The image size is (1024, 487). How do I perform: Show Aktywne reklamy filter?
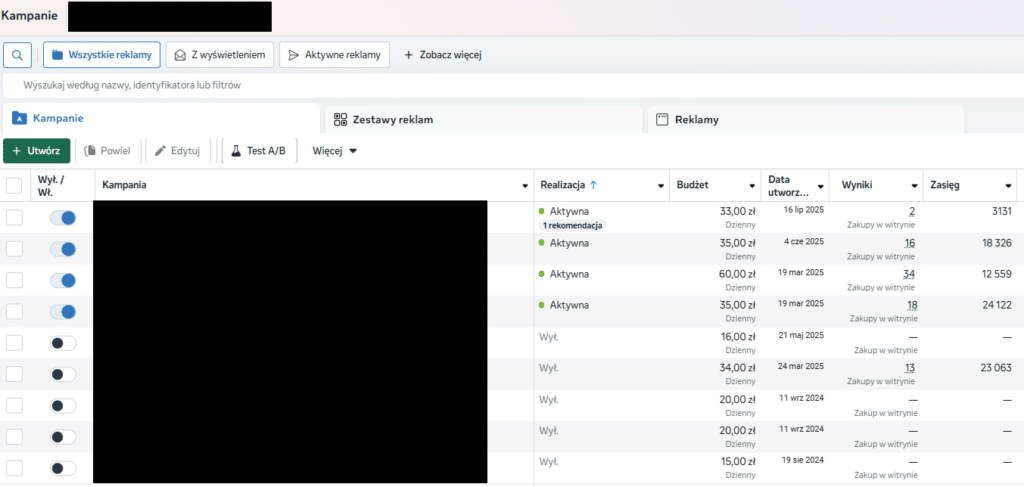click(x=334, y=55)
